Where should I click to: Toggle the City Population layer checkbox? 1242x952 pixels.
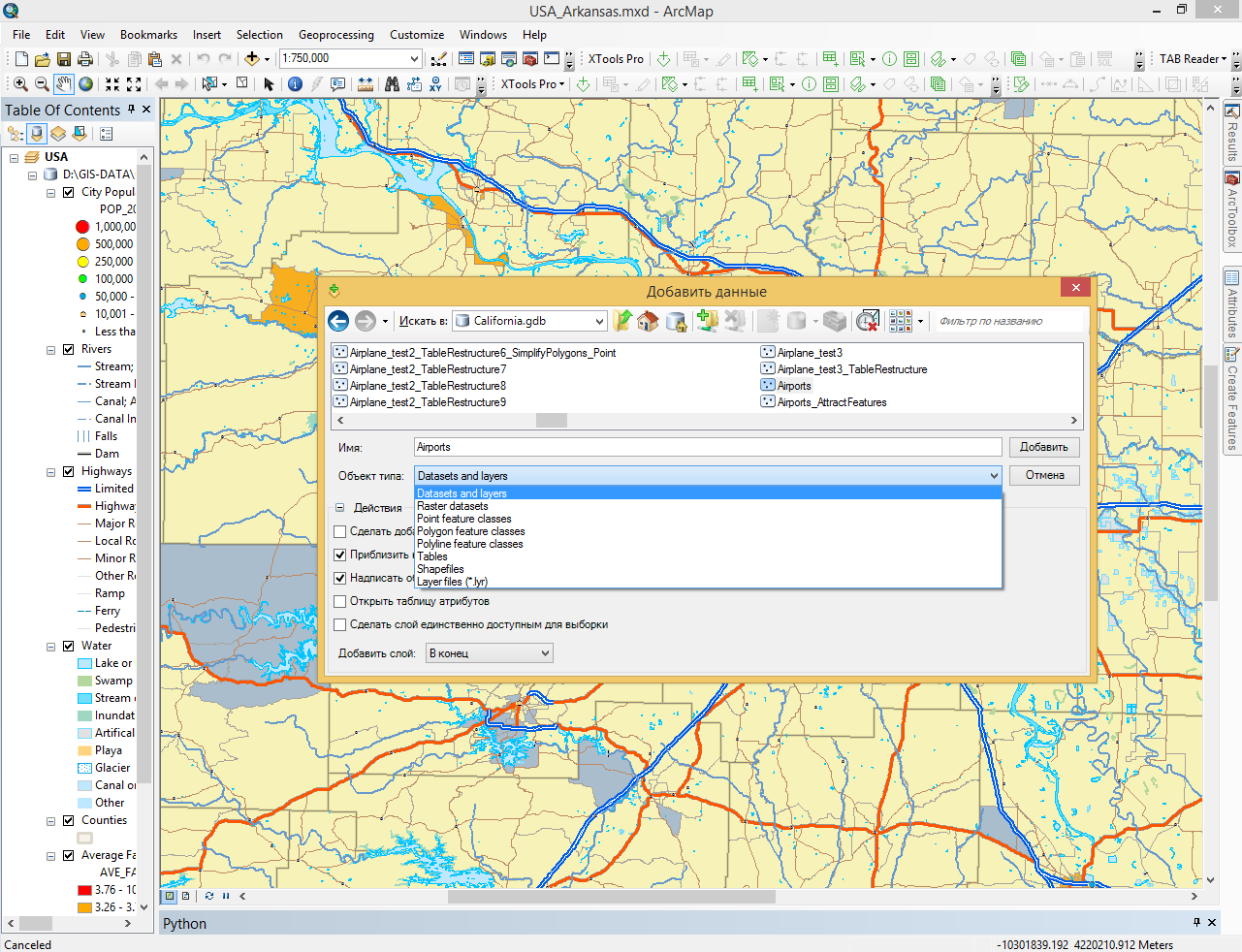click(68, 192)
